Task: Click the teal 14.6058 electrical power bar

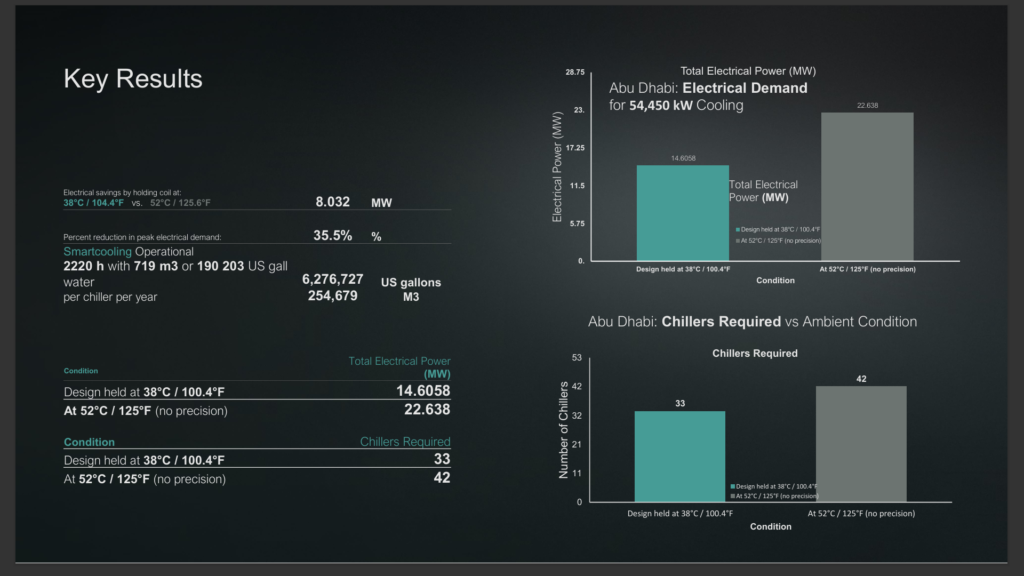Action: click(x=682, y=213)
